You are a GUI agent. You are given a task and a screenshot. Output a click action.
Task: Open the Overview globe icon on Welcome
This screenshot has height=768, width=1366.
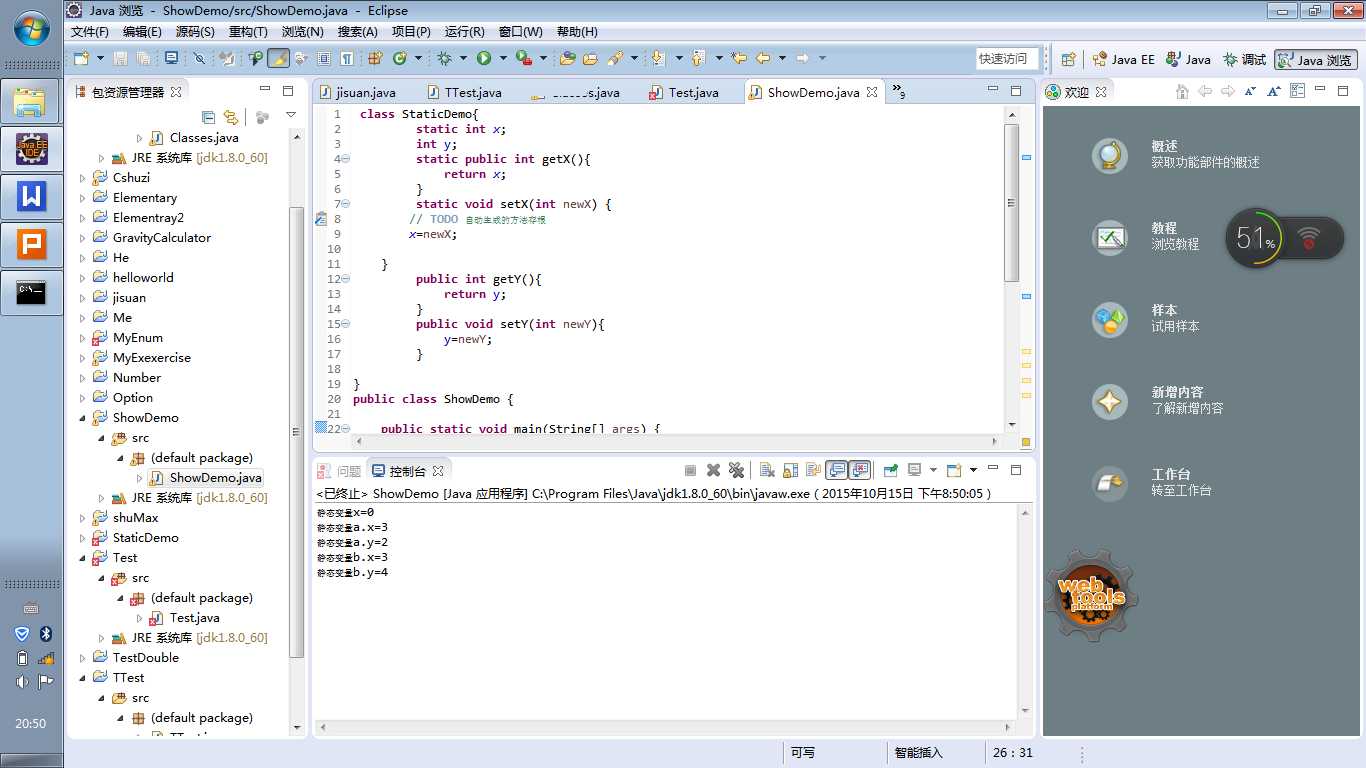point(1110,155)
